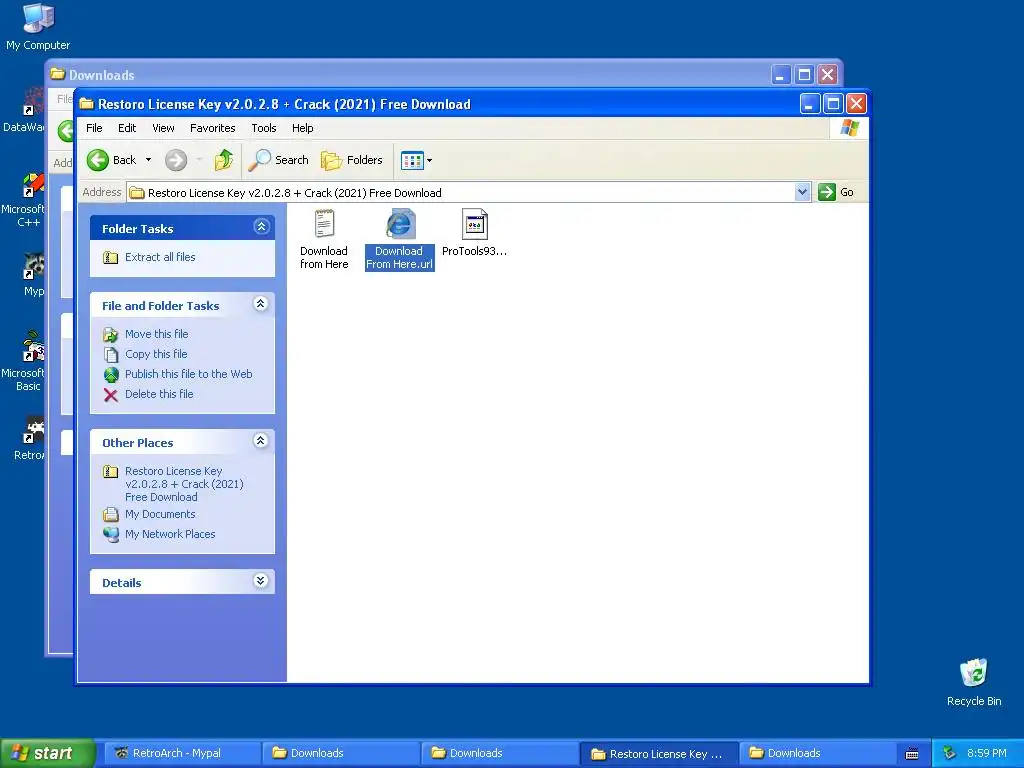Click the red X delete icon
The image size is (1024, 768).
point(111,395)
